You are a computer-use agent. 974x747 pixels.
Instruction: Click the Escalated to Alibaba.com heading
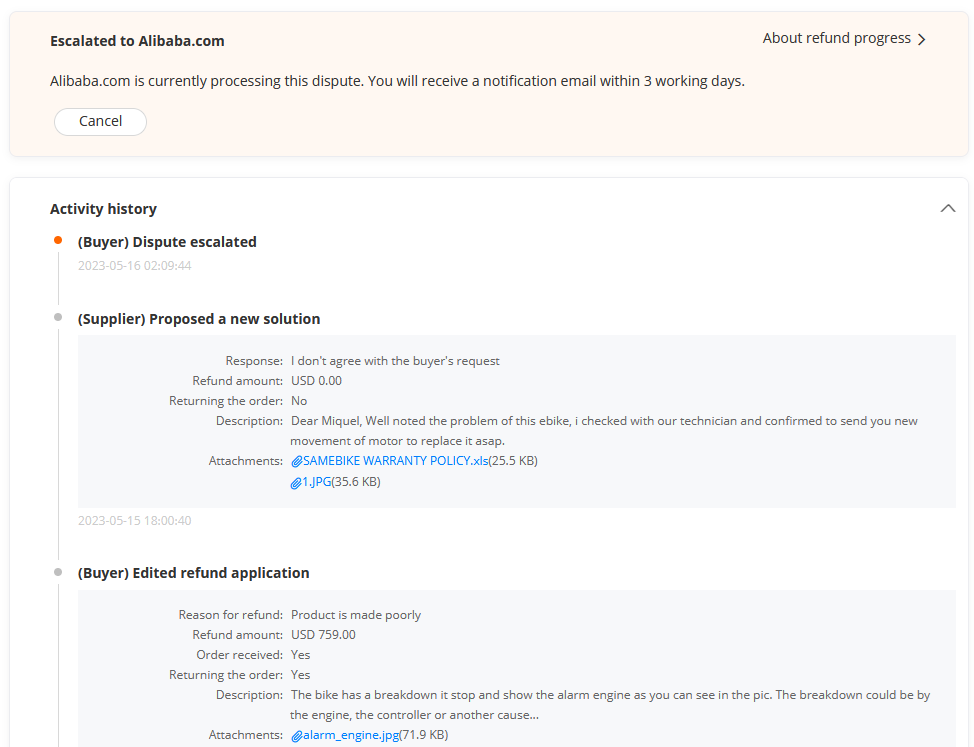click(137, 41)
